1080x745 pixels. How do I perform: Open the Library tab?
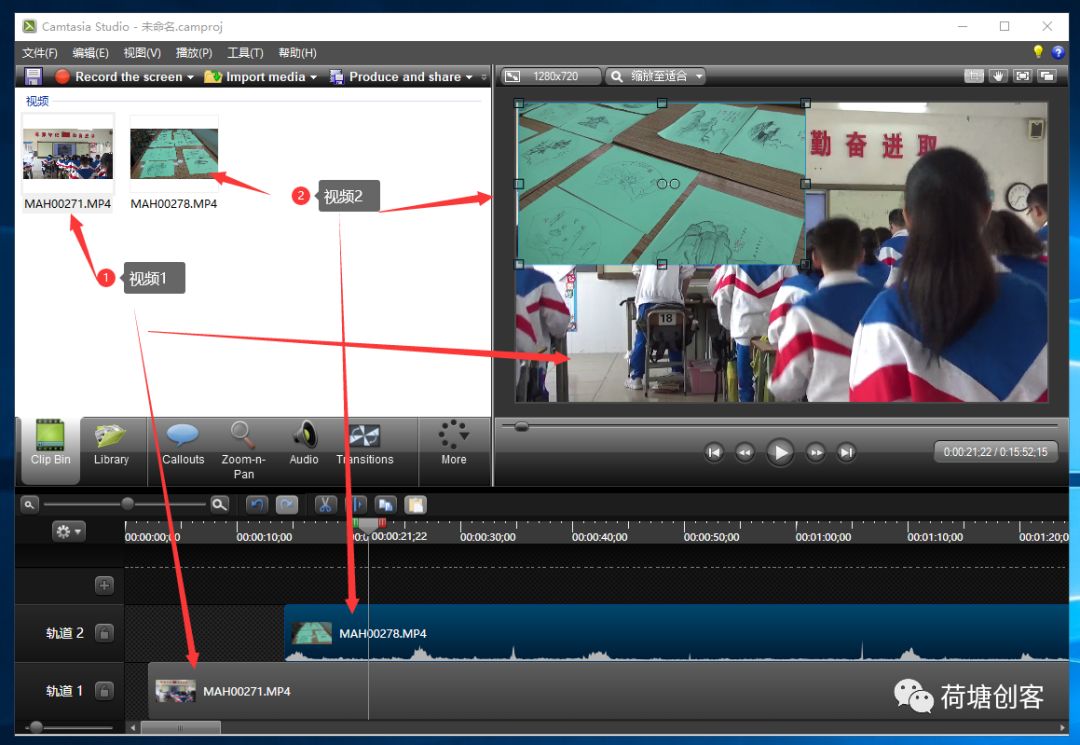111,445
